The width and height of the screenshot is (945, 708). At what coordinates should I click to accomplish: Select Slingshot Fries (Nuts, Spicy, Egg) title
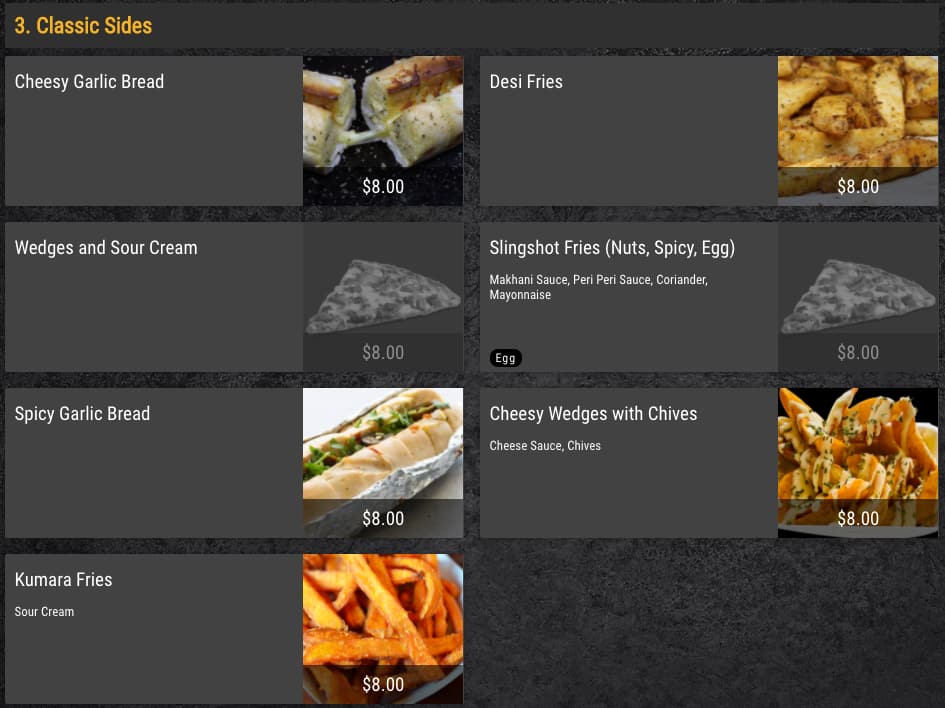(x=612, y=248)
